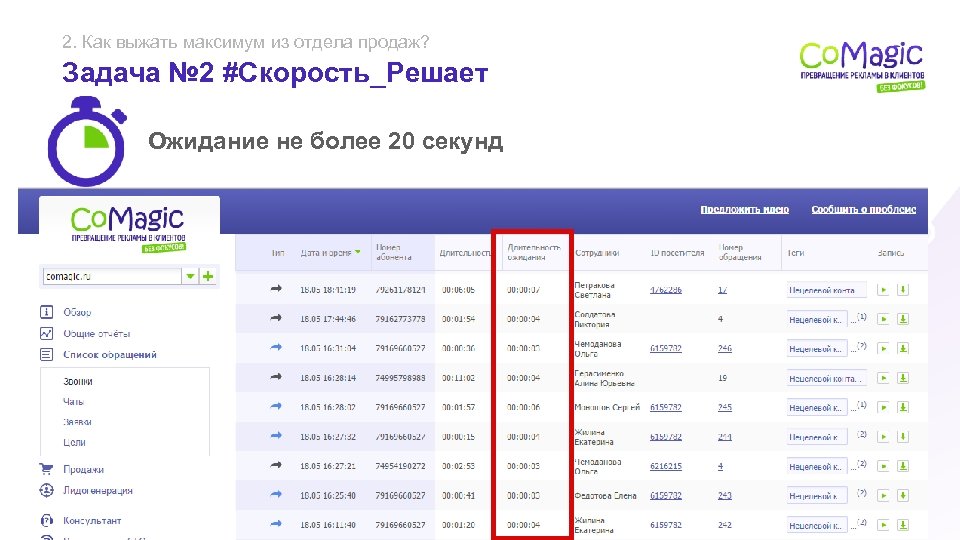Click the tag field in 16:28:14 row
Screen dimensions: 960x540
(x=827, y=378)
